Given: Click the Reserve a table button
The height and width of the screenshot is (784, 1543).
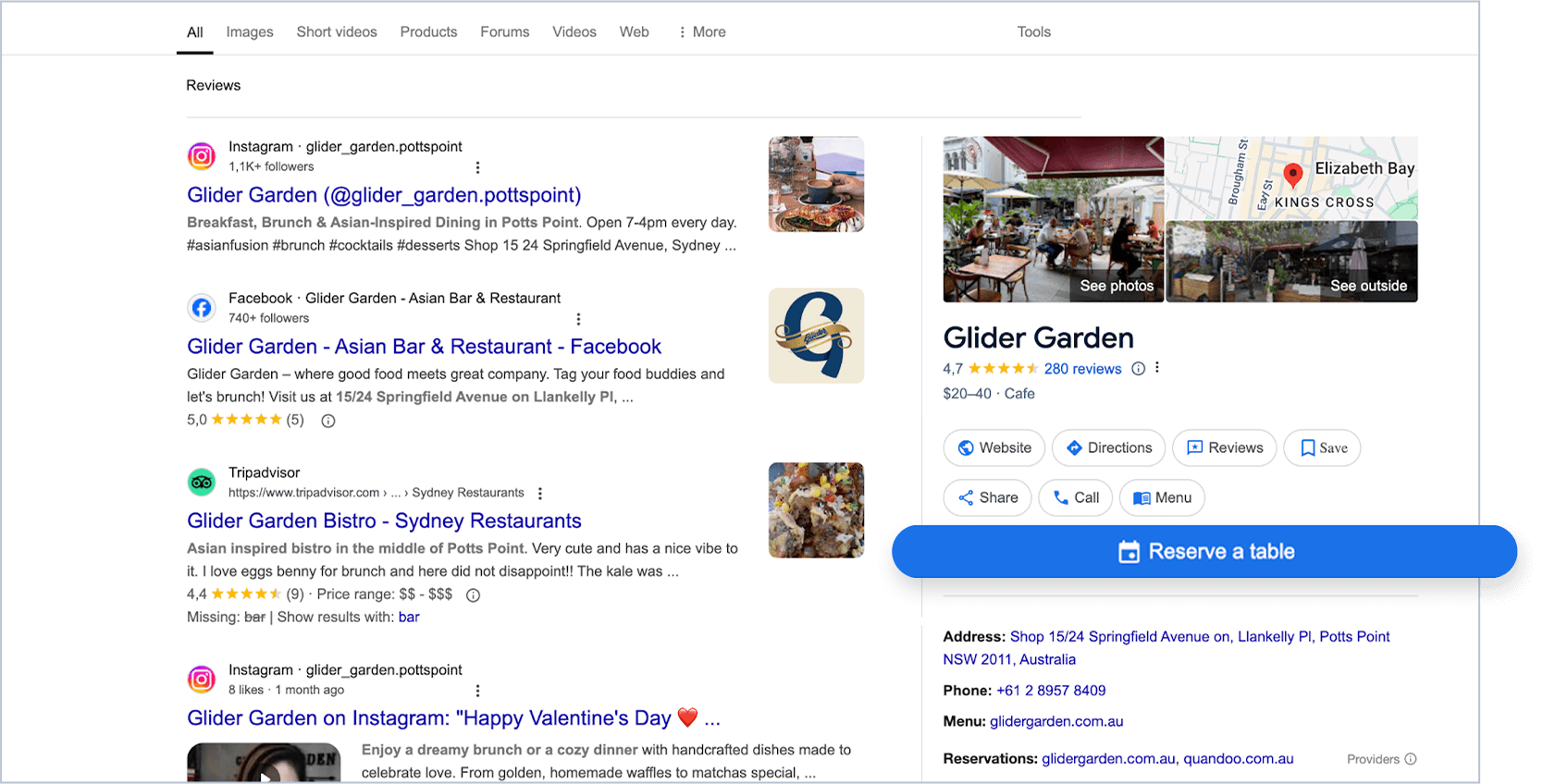Looking at the screenshot, I should (x=1204, y=552).
